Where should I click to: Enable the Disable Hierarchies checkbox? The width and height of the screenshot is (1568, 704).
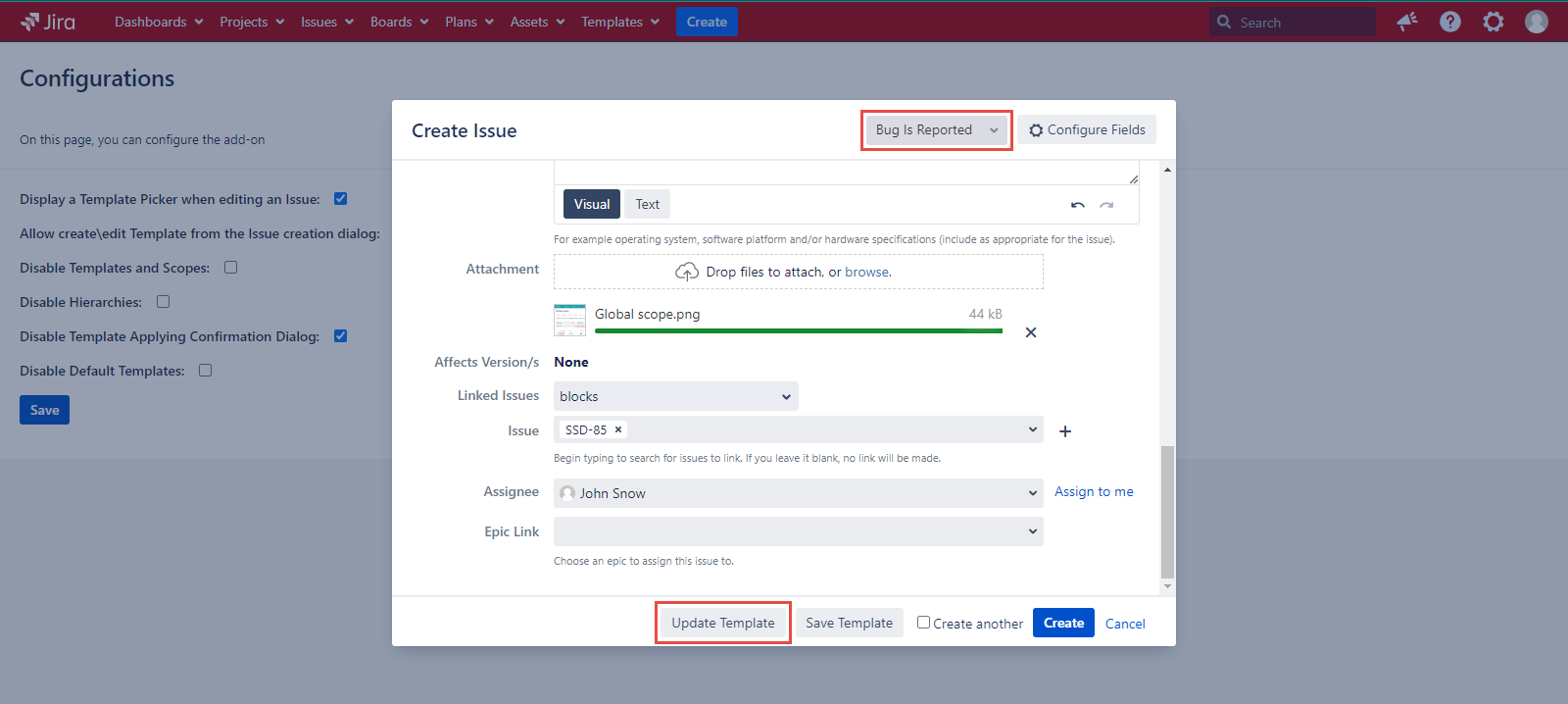(x=164, y=302)
